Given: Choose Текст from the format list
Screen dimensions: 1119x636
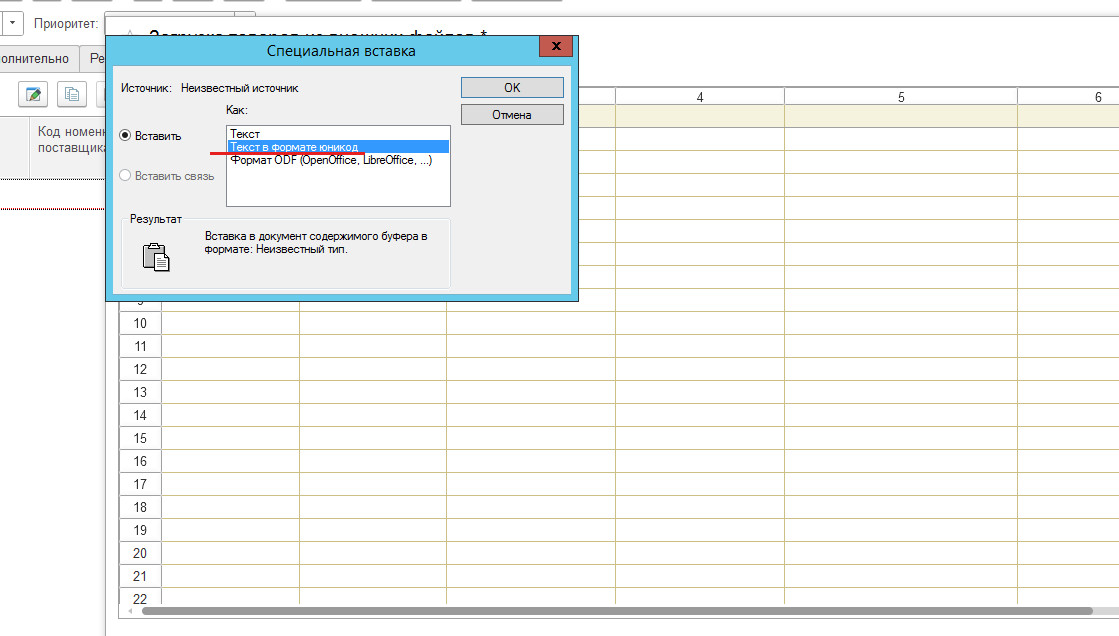Looking at the screenshot, I should coord(244,133).
